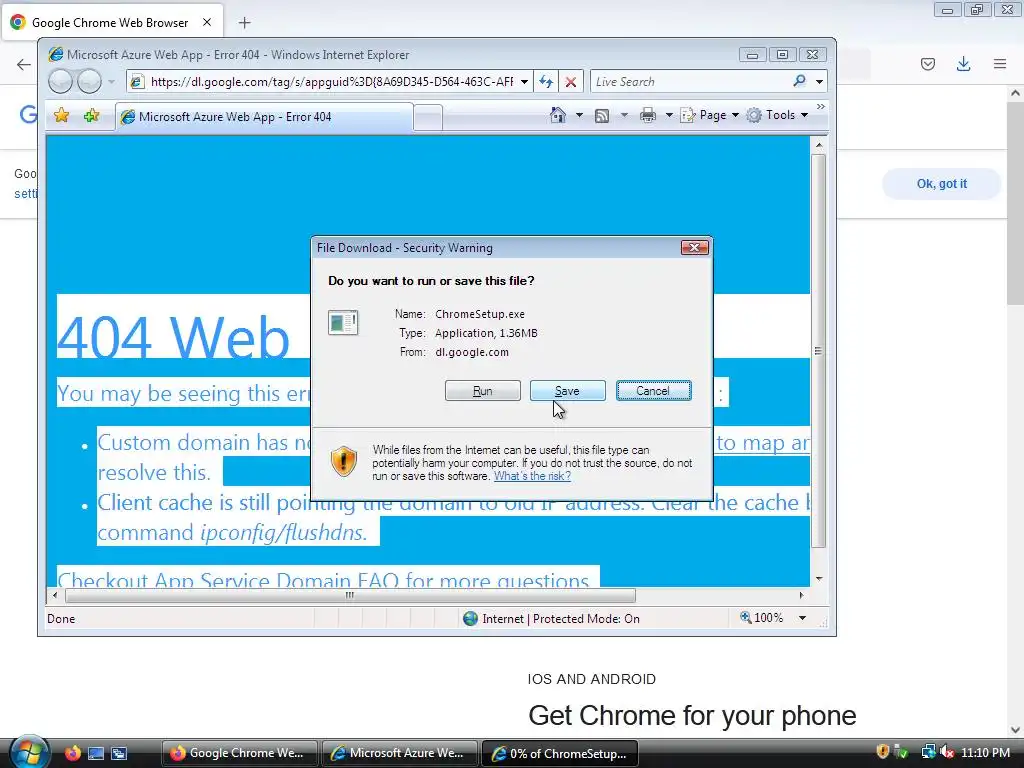Click the Switch between windows quick launch icon
Image resolution: width=1024 pixels, height=768 pixels.
click(119, 753)
